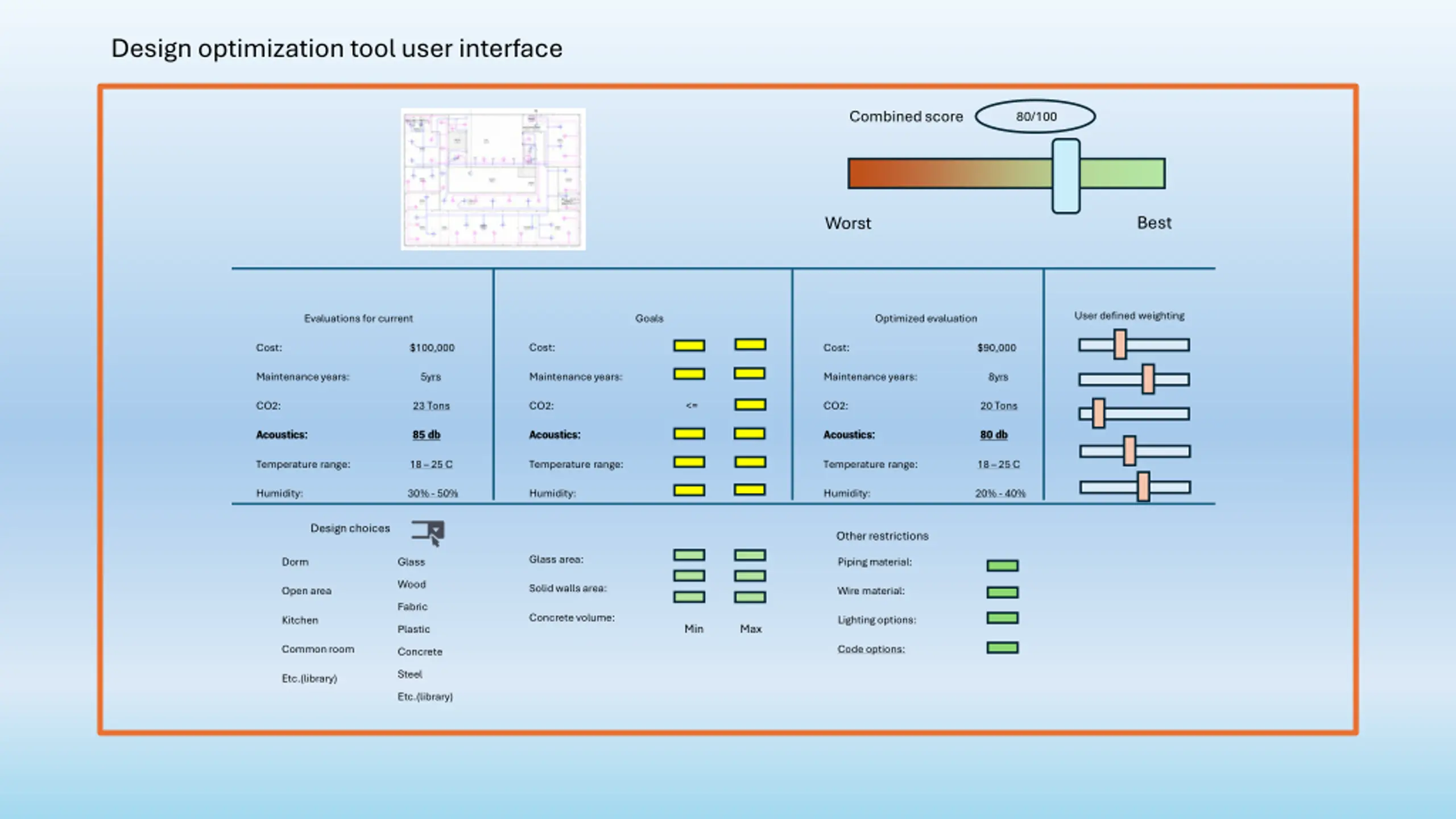Click the CO2 goal '<=' operator

pos(691,405)
